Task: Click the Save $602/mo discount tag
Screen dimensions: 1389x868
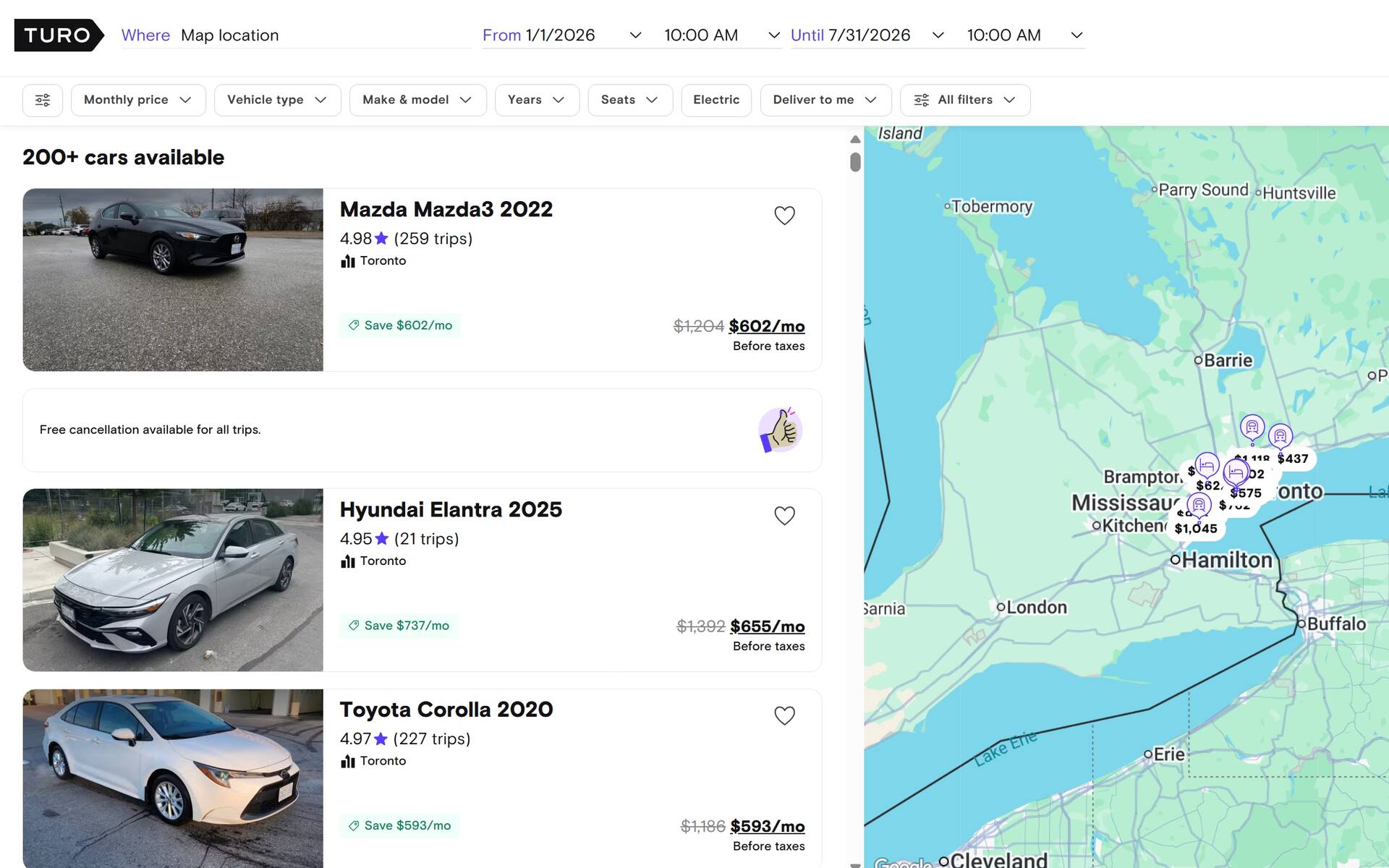Action: (400, 325)
